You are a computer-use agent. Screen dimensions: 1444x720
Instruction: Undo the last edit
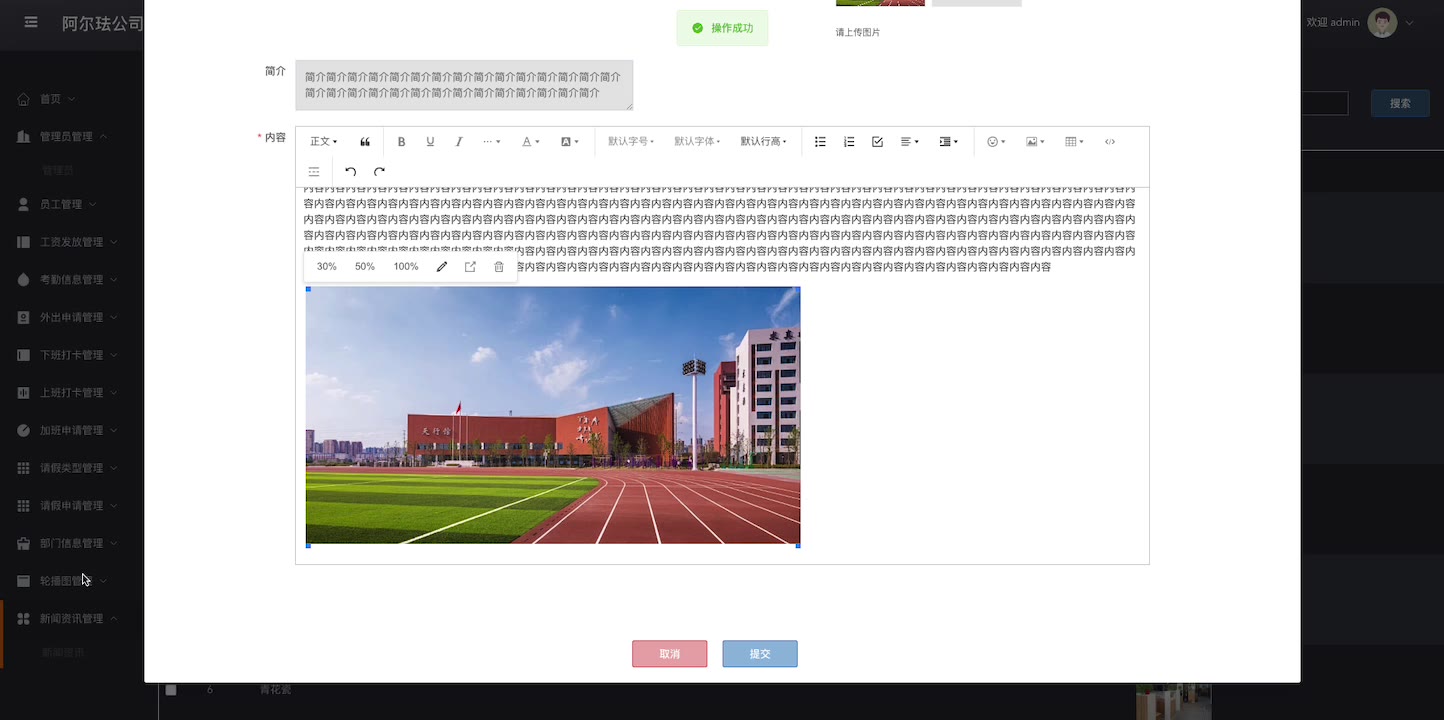click(350, 172)
